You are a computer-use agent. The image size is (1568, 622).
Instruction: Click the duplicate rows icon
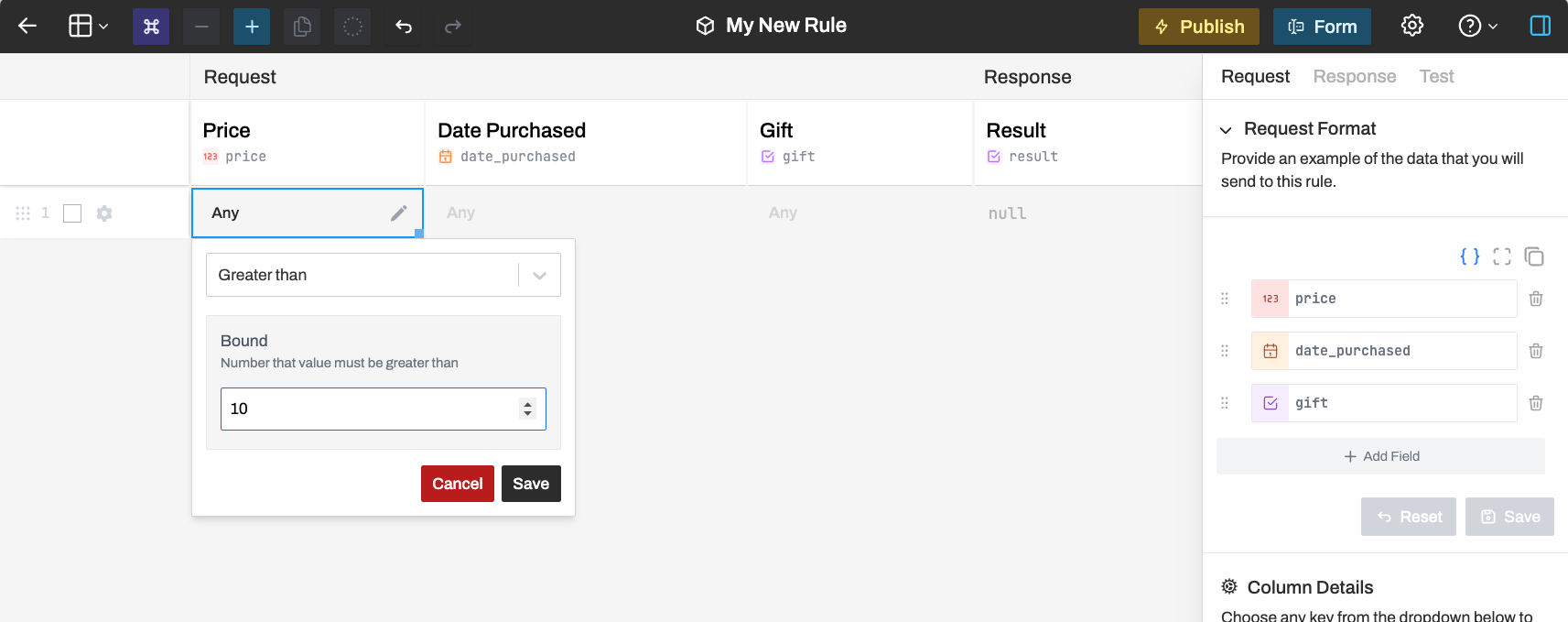[x=302, y=27]
